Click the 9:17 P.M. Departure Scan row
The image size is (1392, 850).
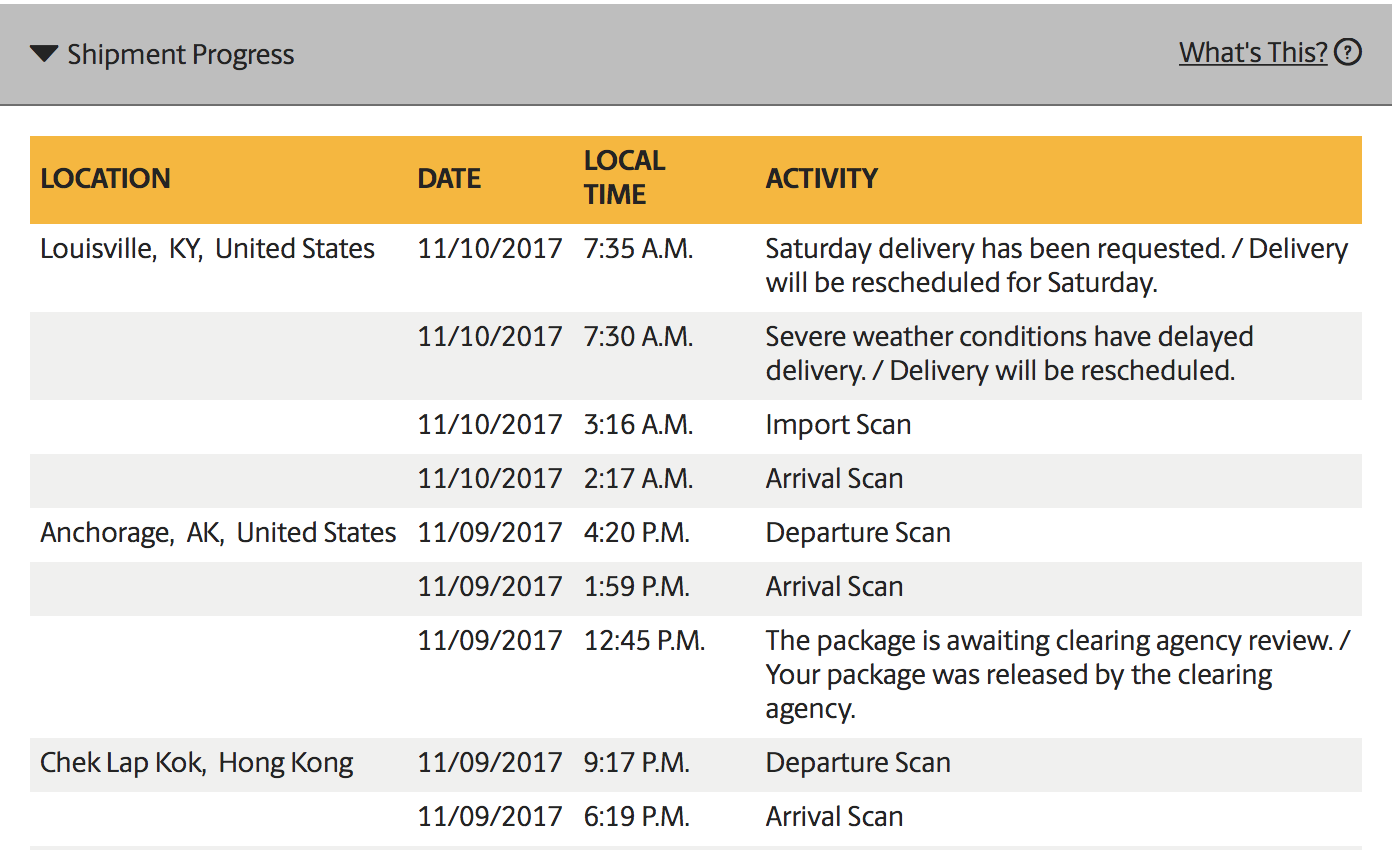[696, 763]
